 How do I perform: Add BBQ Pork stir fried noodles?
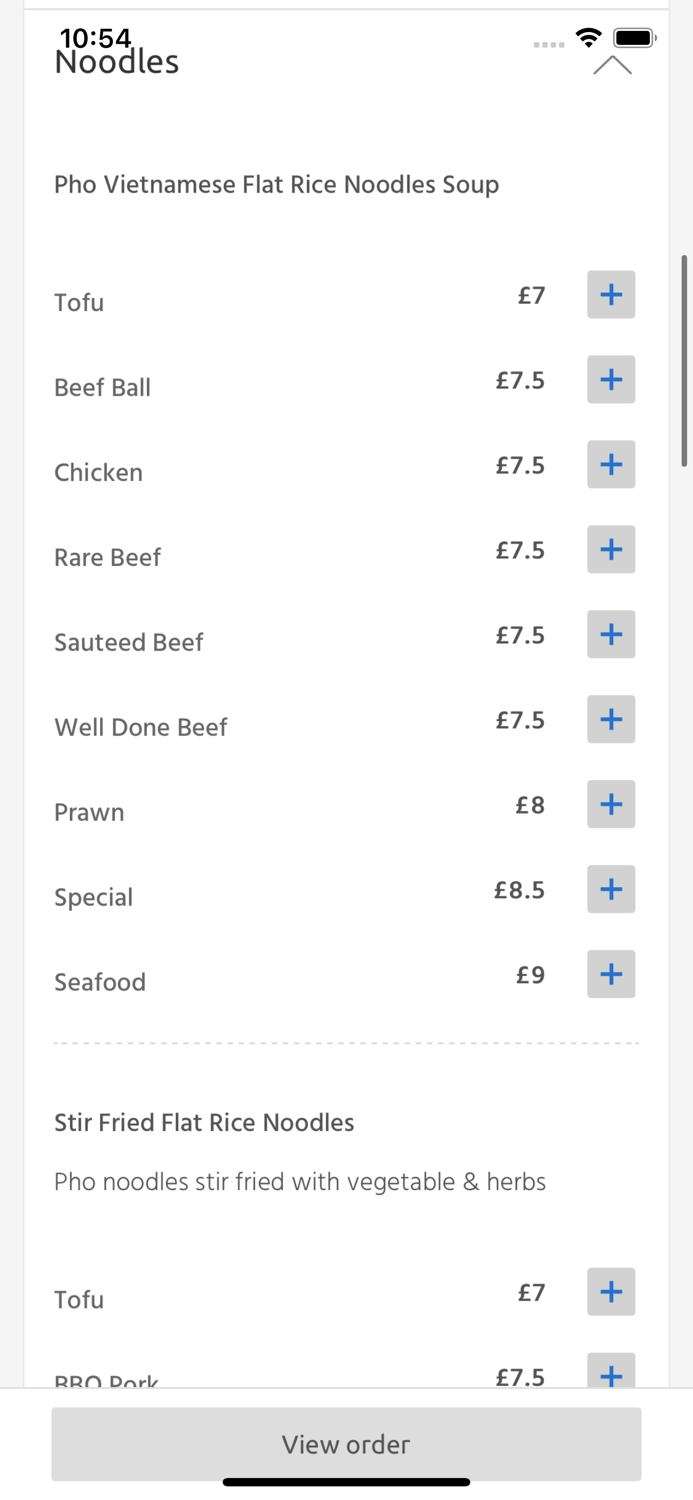610,1374
